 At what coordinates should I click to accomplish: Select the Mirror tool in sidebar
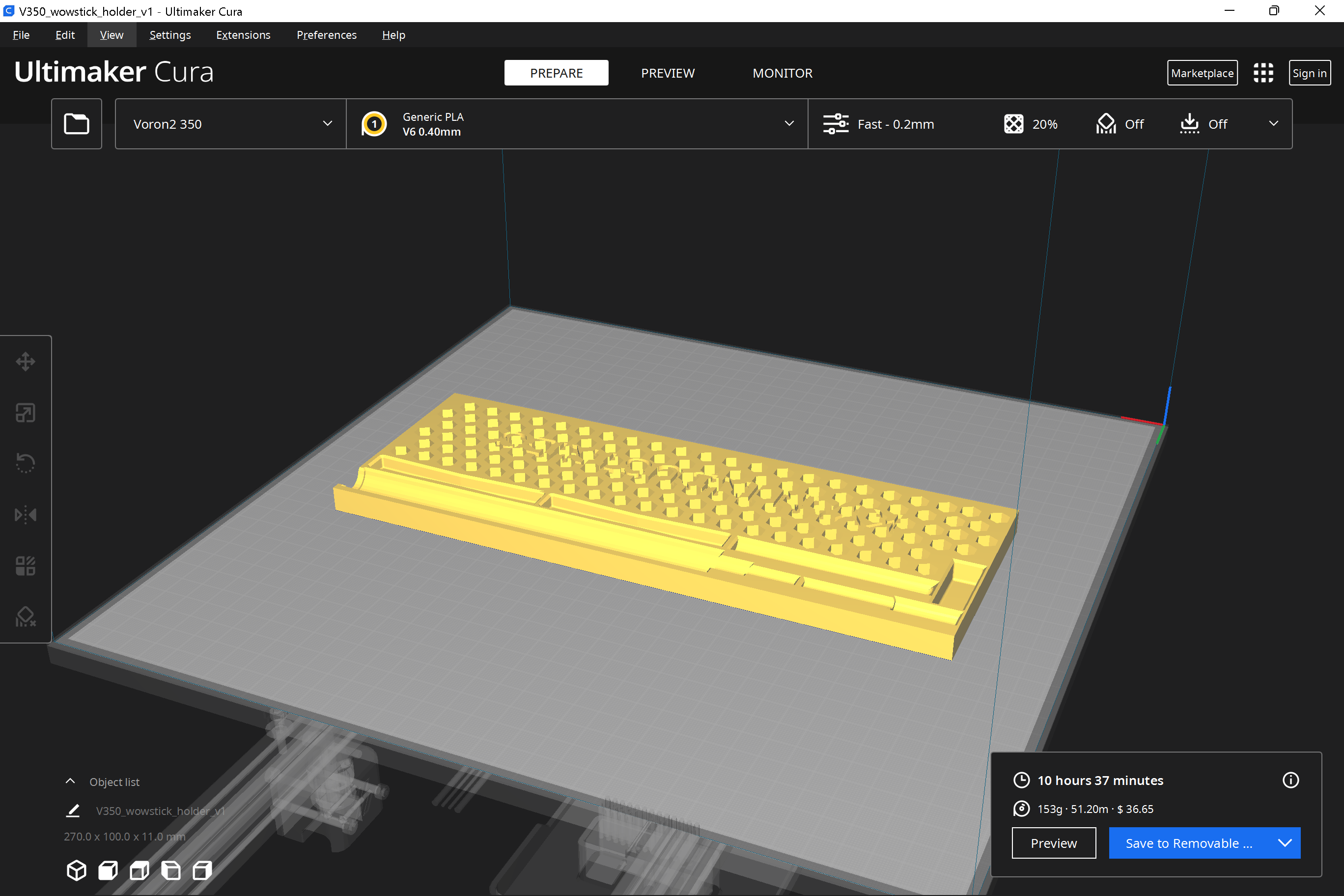coord(26,515)
